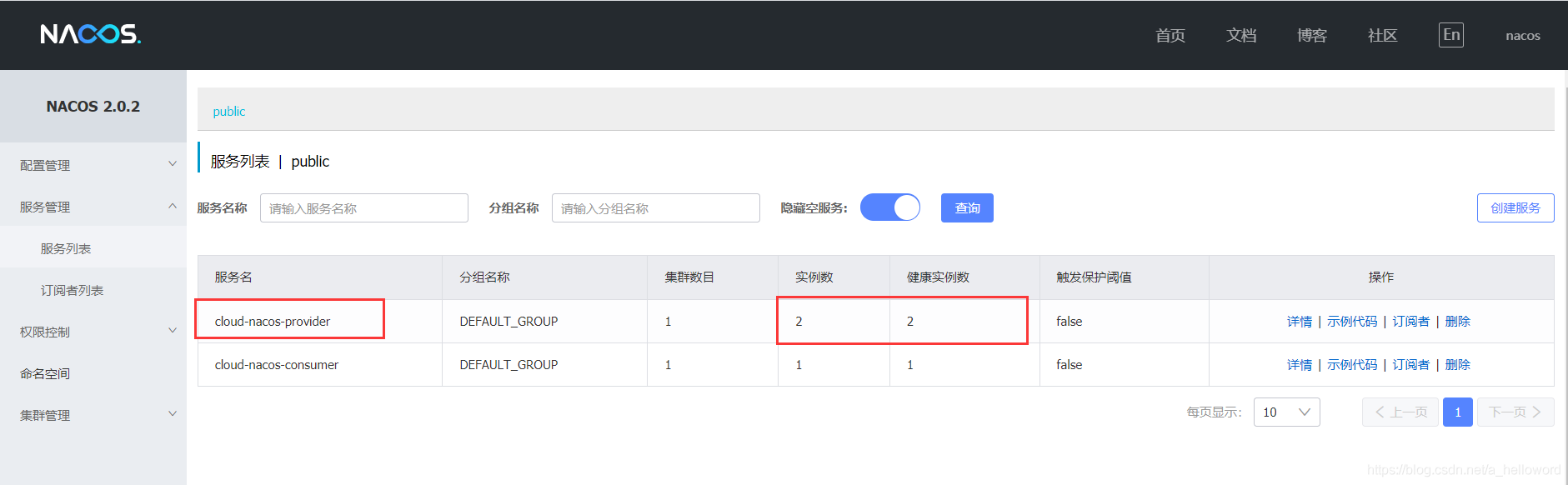Click the cloud-nacos-consumer service name
This screenshot has height=485, width=1568.
pos(277,365)
